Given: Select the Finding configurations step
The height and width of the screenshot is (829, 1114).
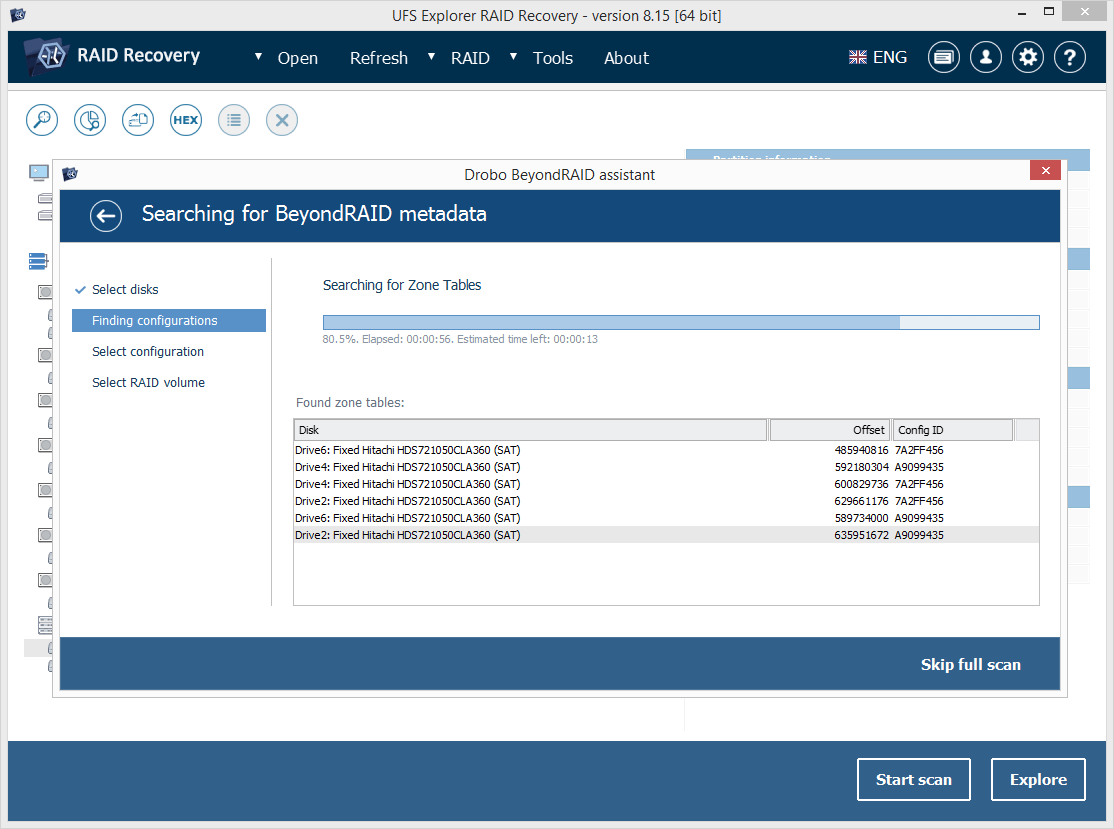Looking at the screenshot, I should tap(169, 320).
